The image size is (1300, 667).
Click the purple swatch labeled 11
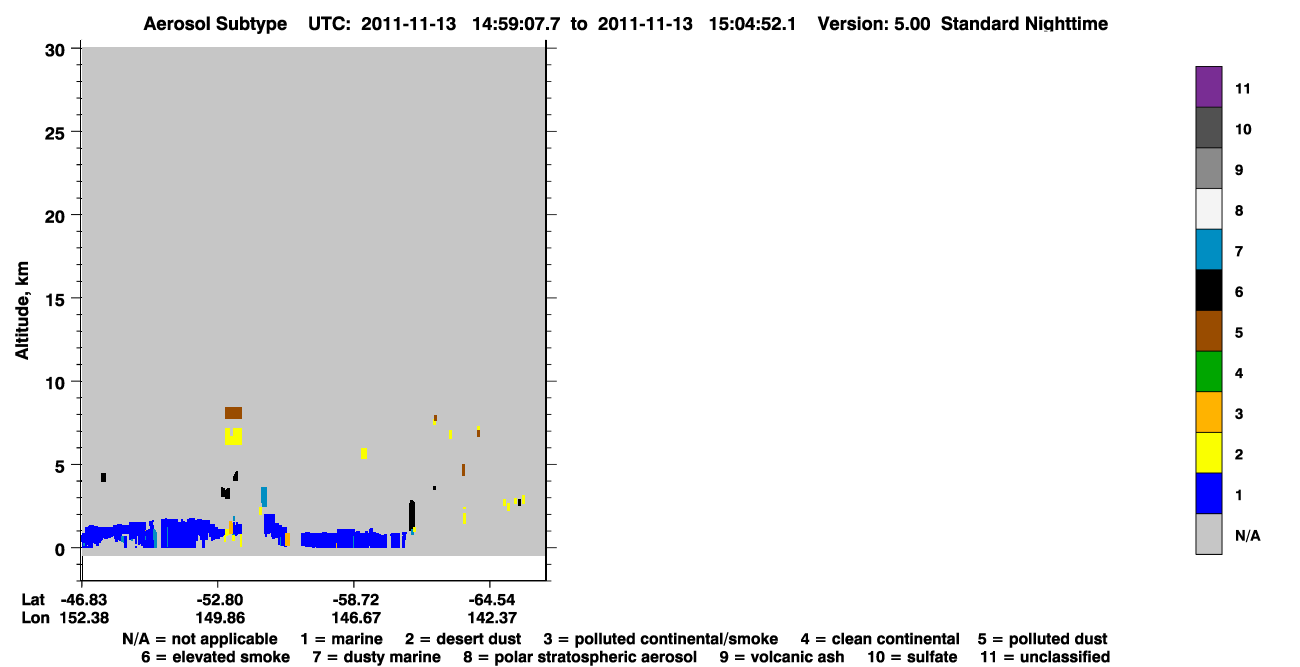[x=1208, y=87]
